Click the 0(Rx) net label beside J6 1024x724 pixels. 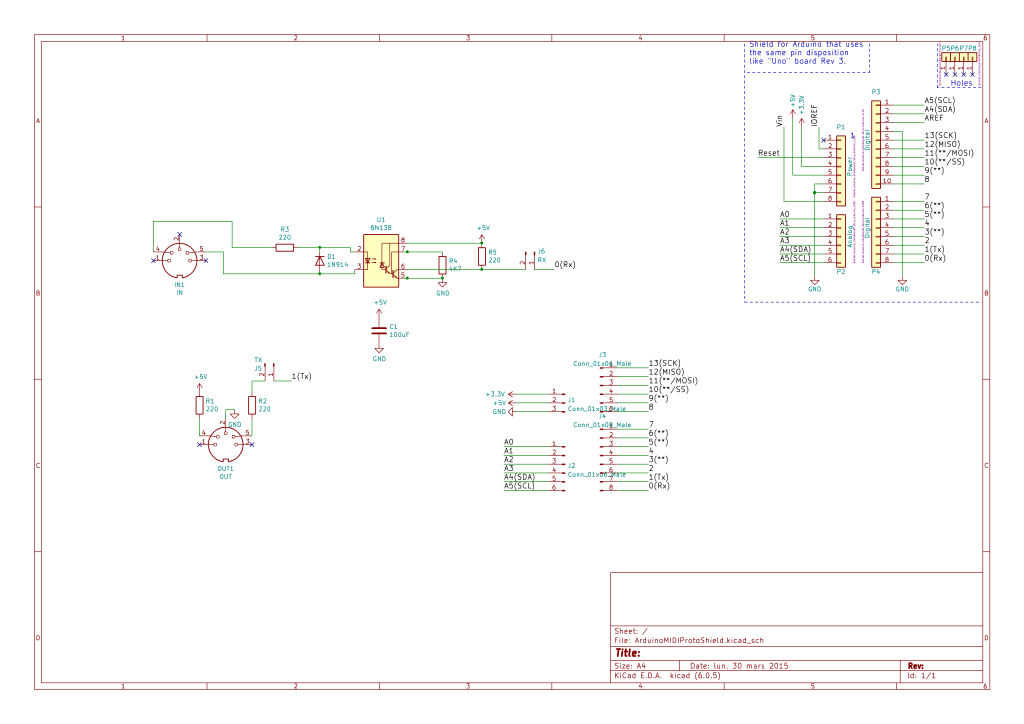point(564,265)
